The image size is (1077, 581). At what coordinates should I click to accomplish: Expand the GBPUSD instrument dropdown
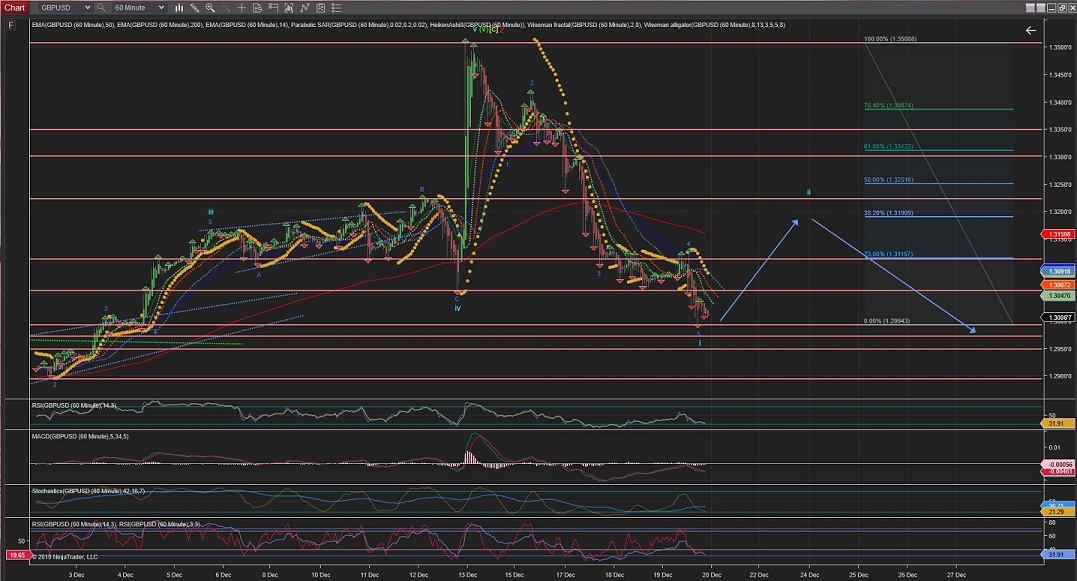(88, 7)
